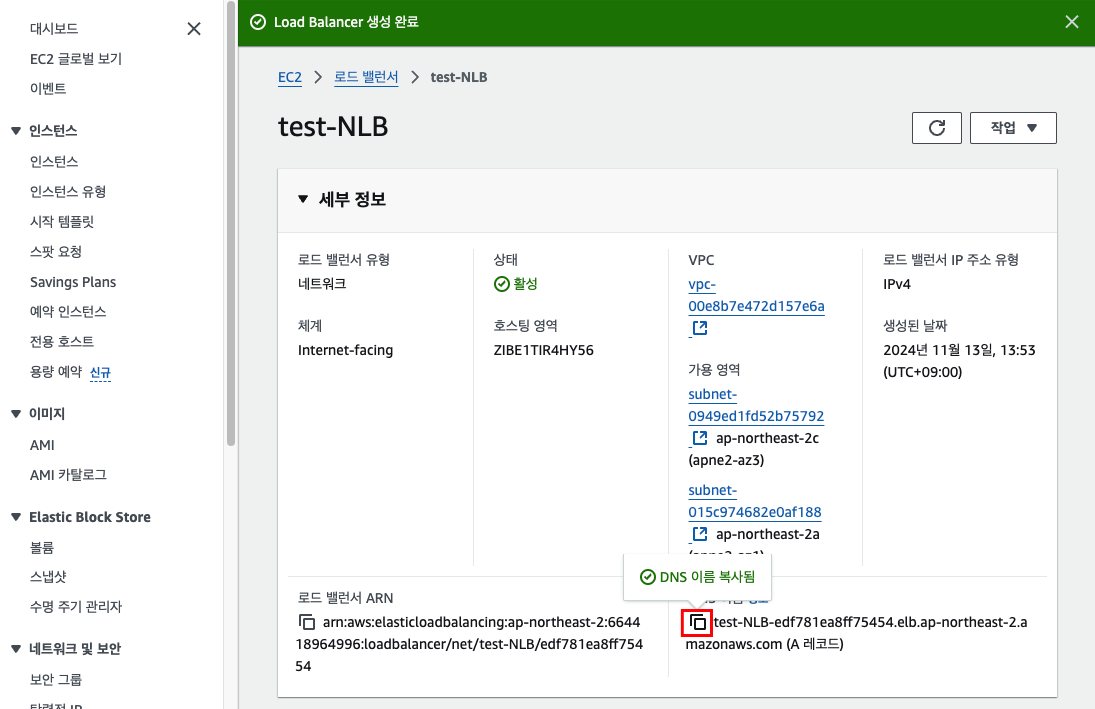Click the sidebar vertical scrollbar
The height and width of the screenshot is (709, 1095).
(x=231, y=224)
